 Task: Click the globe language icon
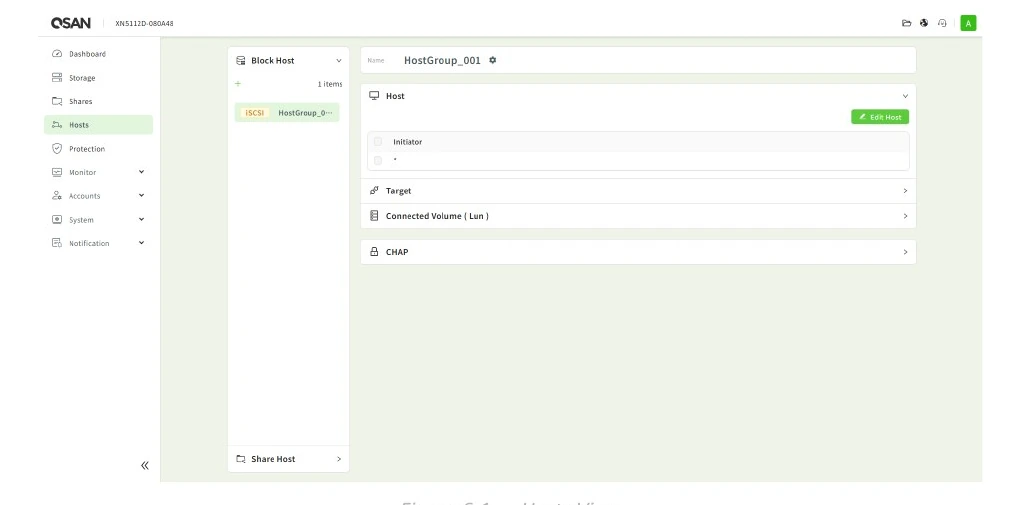tap(924, 23)
